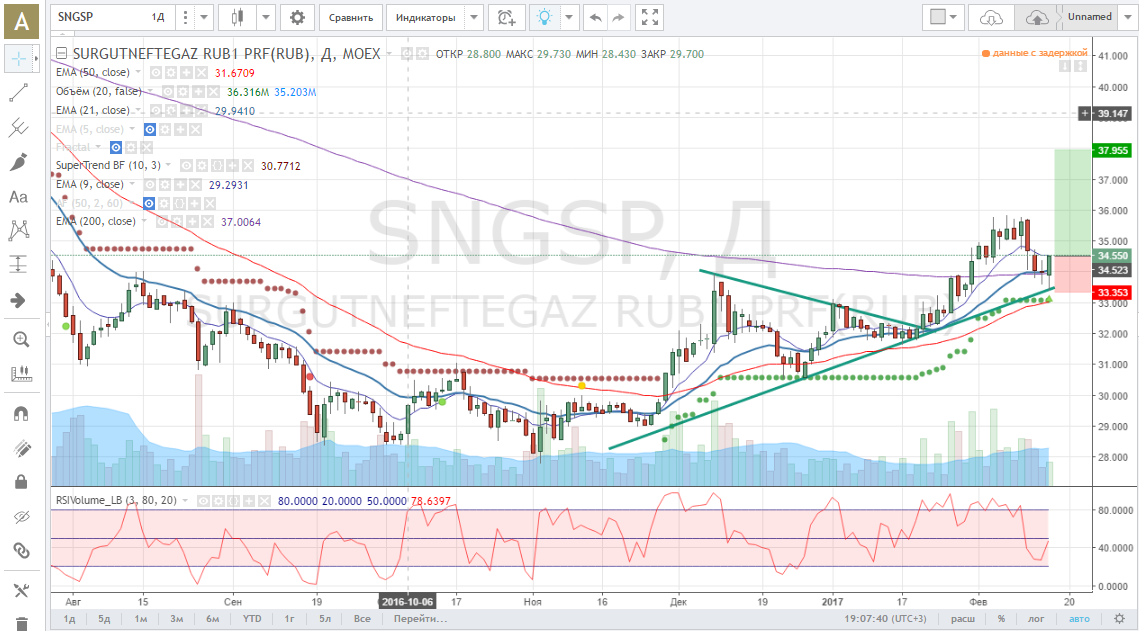The image size is (1139, 631).
Task: Remove the EMA (50, close) indicator
Action: click(x=201, y=73)
